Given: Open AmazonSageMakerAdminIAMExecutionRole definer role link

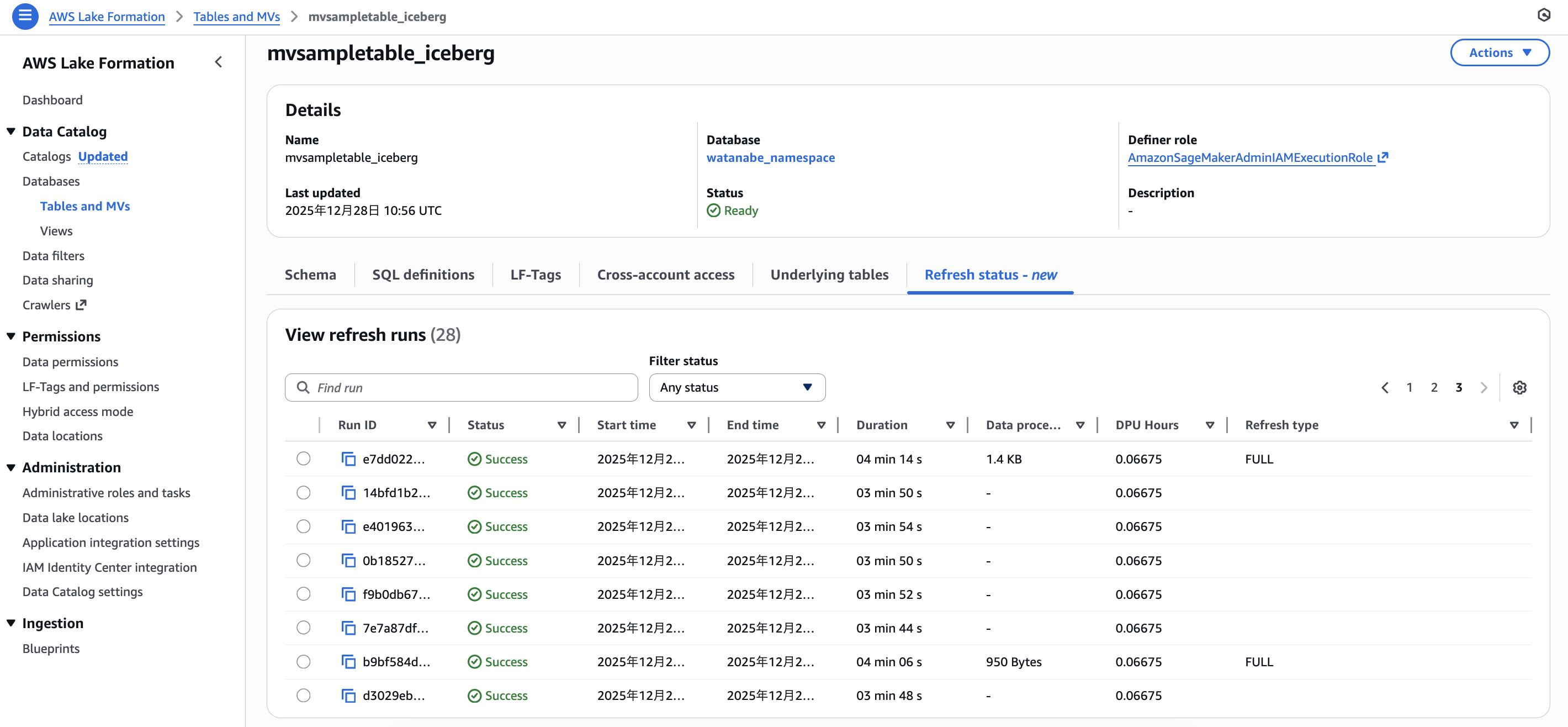Looking at the screenshot, I should point(1249,157).
